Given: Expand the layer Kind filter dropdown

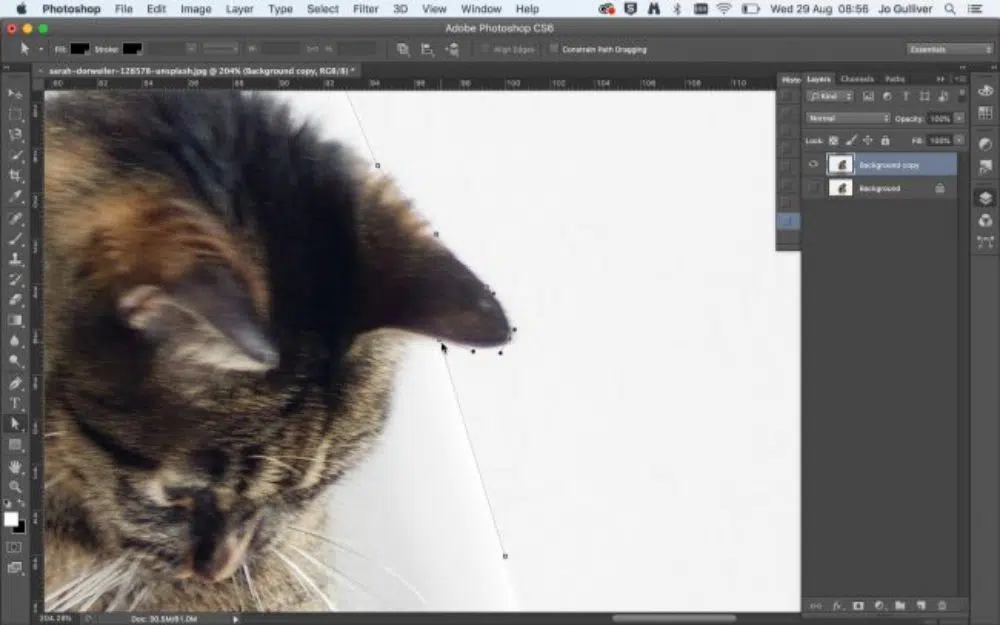Looking at the screenshot, I should click(x=828, y=96).
